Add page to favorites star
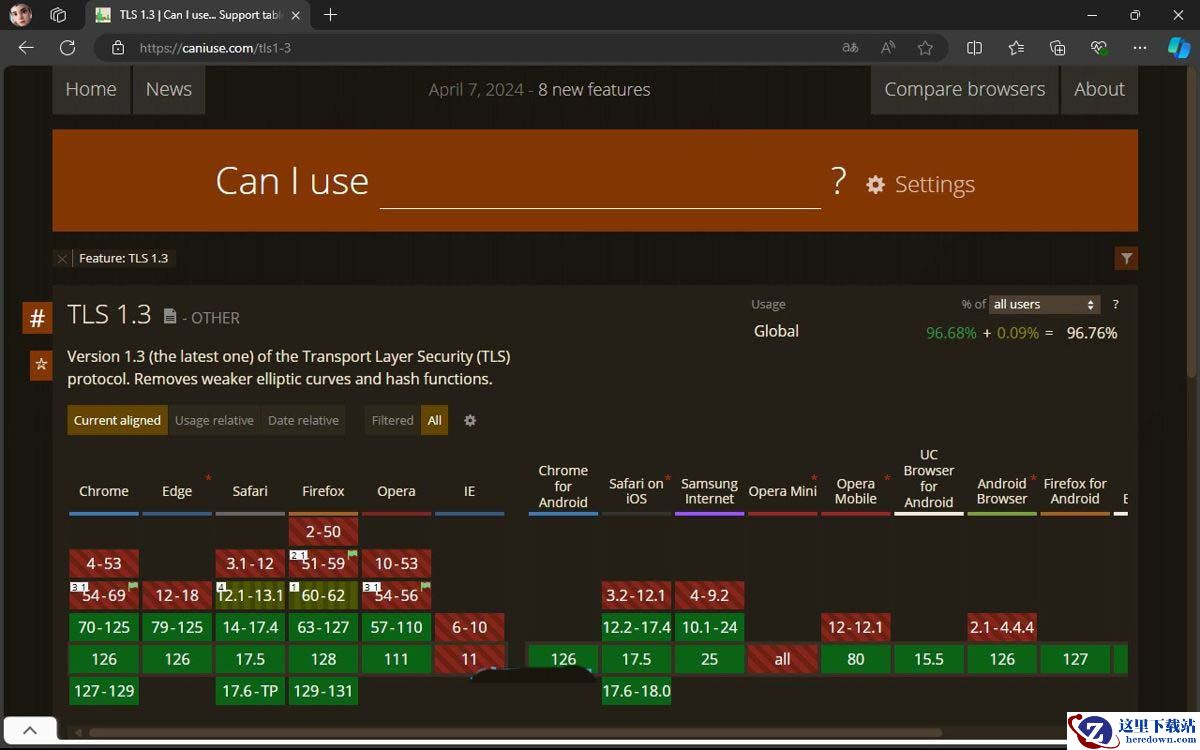The width and height of the screenshot is (1200, 750). click(925, 47)
